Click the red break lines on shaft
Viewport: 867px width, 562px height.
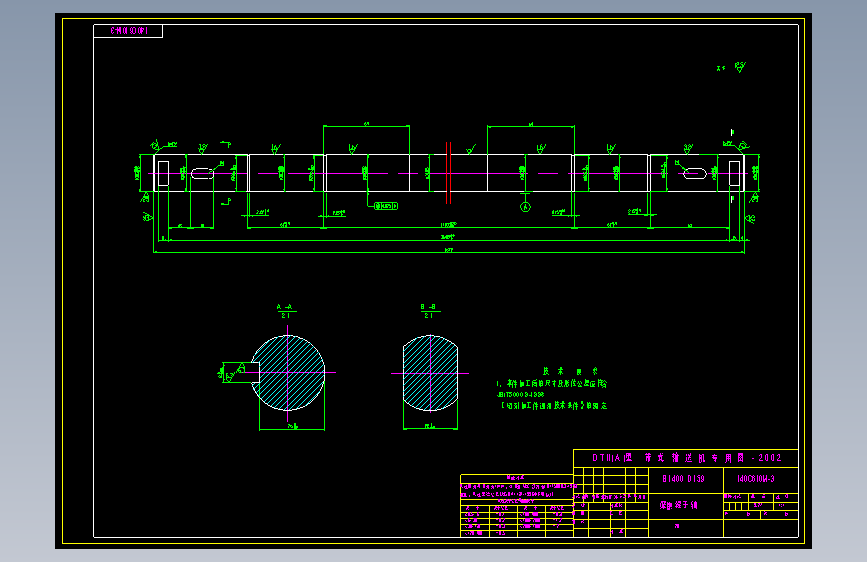tap(448, 173)
